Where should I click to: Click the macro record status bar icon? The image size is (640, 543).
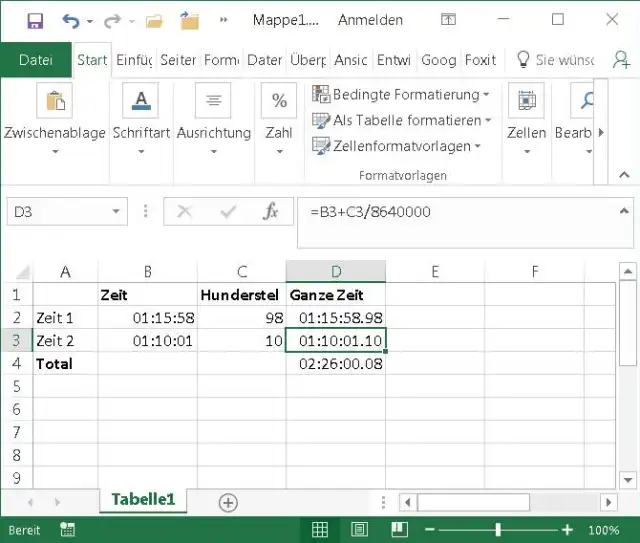(x=67, y=530)
